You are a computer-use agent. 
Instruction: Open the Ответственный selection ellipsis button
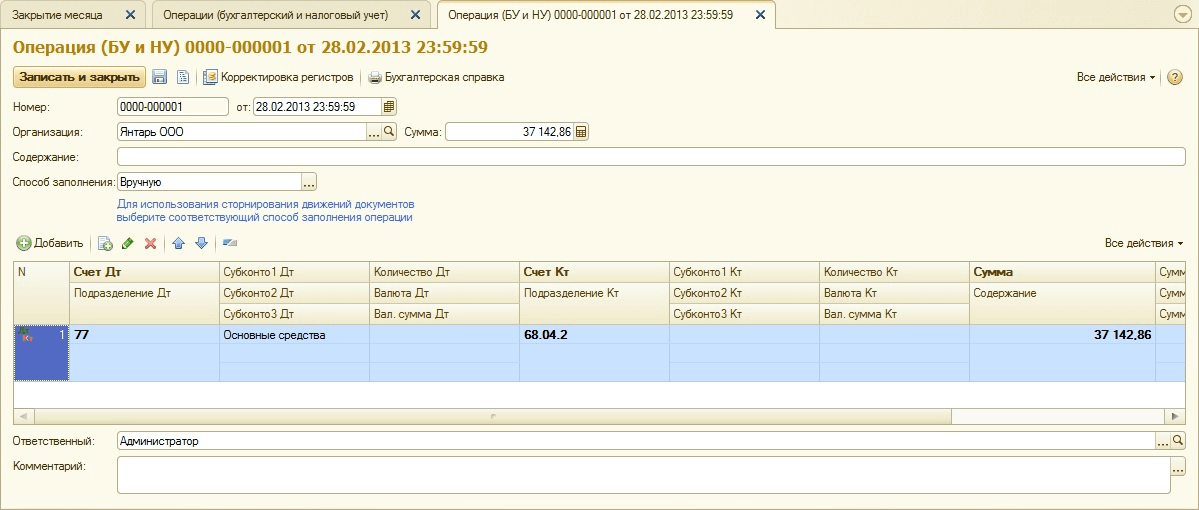pos(1162,441)
